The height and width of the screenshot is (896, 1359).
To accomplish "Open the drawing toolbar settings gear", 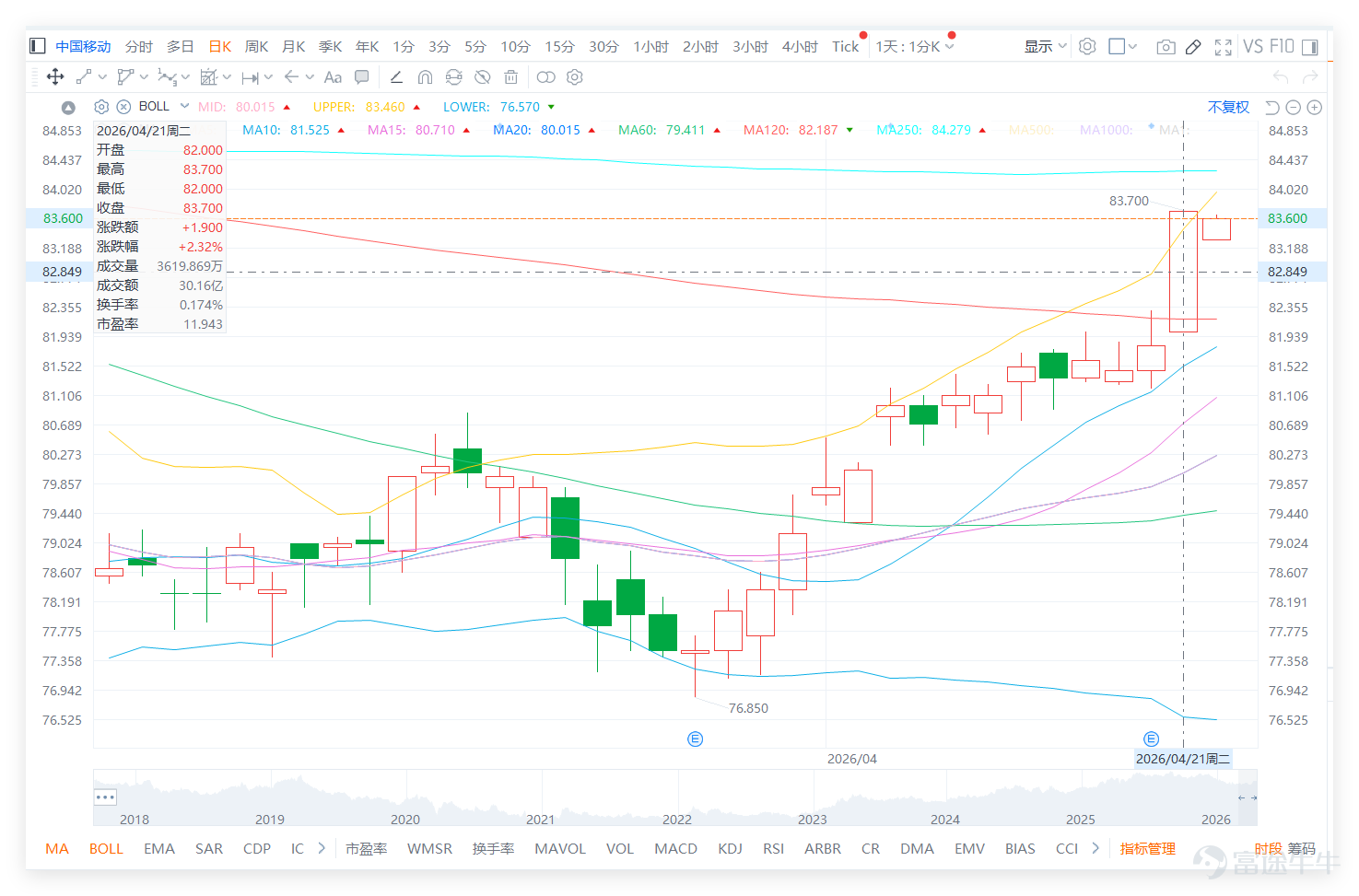I will 575,76.
